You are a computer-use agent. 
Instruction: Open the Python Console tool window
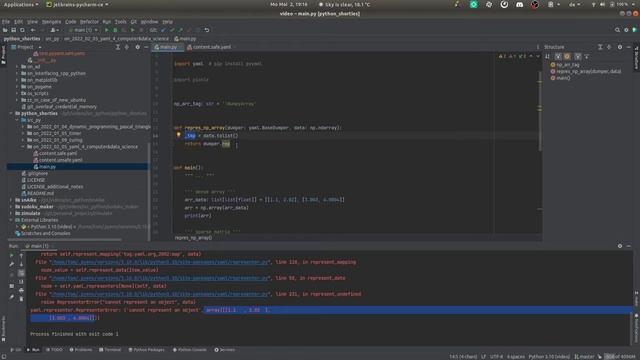[190, 350]
